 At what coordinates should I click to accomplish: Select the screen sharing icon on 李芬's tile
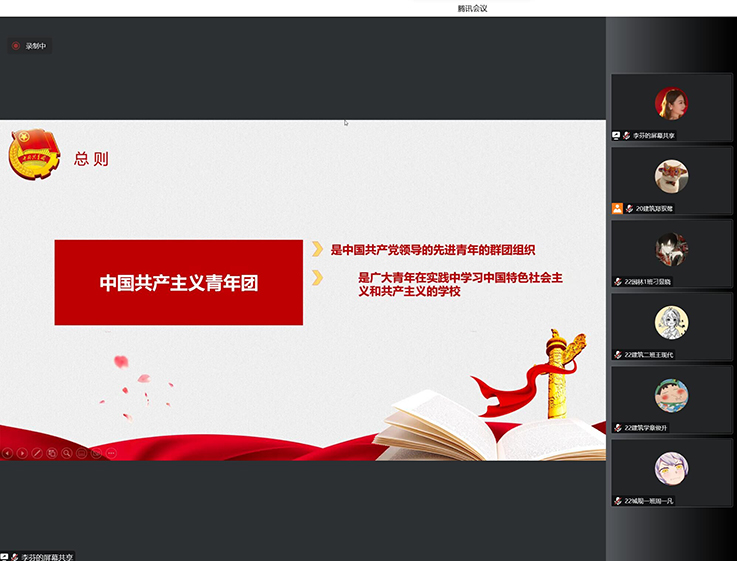point(616,135)
